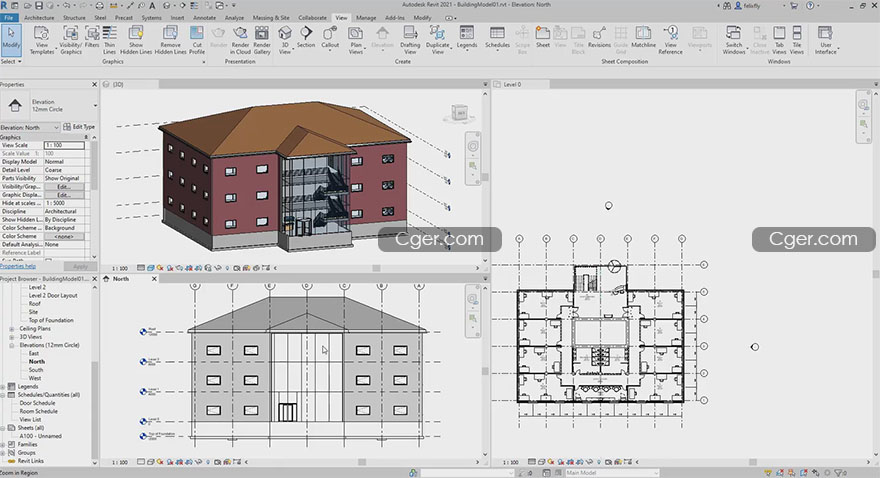Switch to Architecture ribbon tab
The width and height of the screenshot is (880, 478).
(39, 17)
